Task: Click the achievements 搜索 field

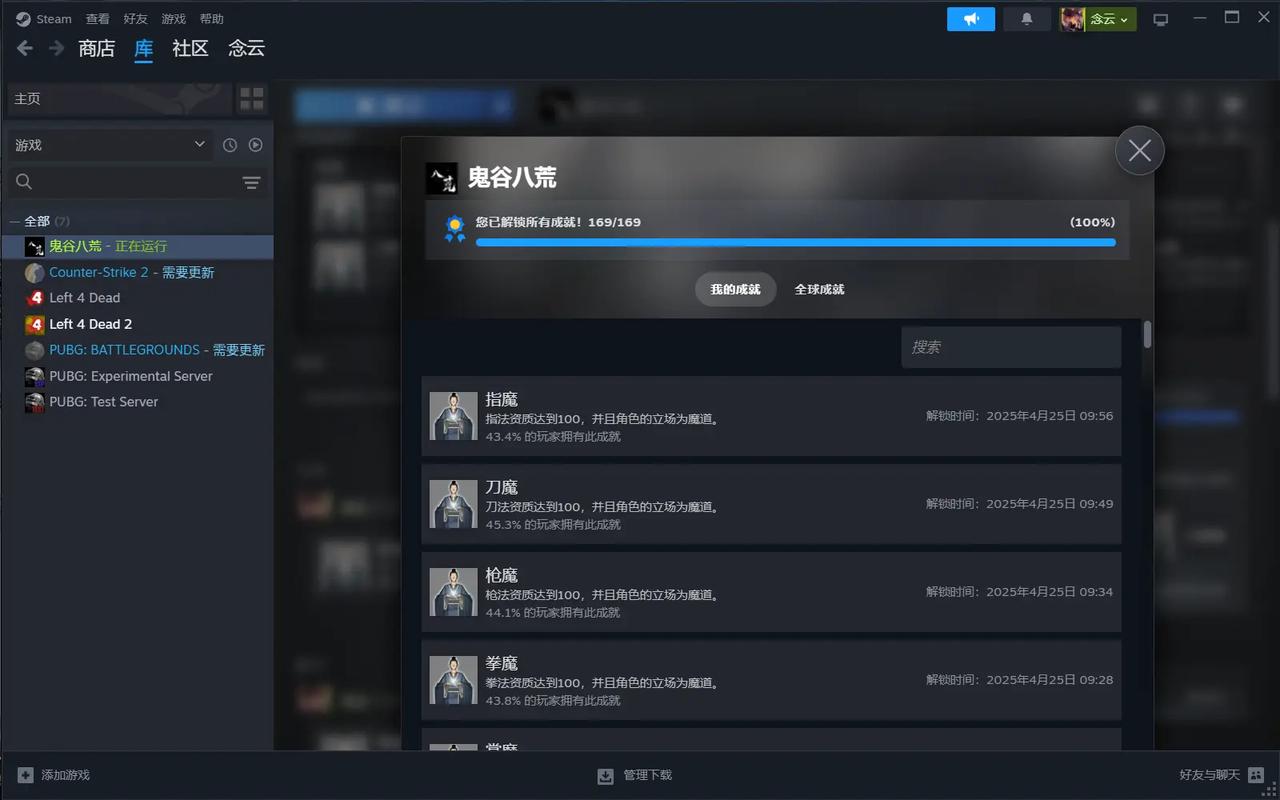Action: (1011, 347)
